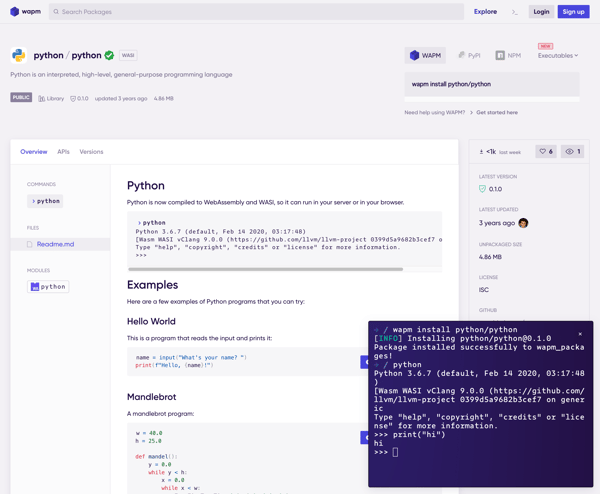Click the wapm install python/python command box
Image resolution: width=600 pixels, height=494 pixels.
tap(492, 84)
